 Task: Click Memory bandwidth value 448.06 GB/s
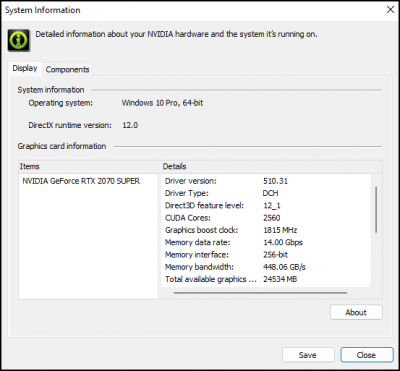[x=284, y=267]
